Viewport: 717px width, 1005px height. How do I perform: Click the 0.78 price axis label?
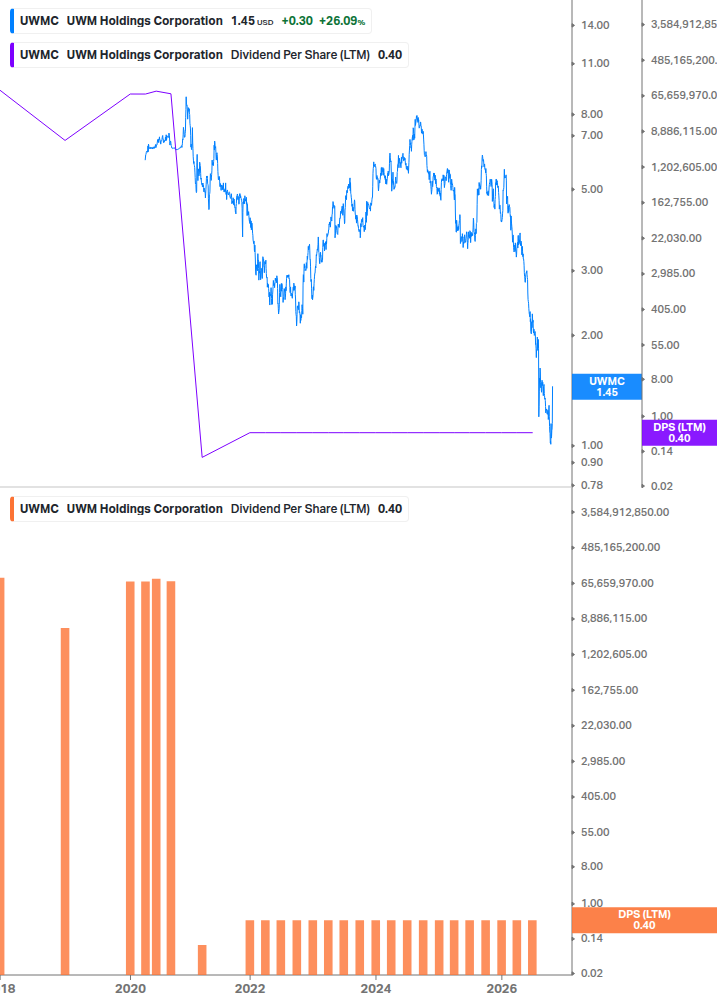click(x=592, y=485)
